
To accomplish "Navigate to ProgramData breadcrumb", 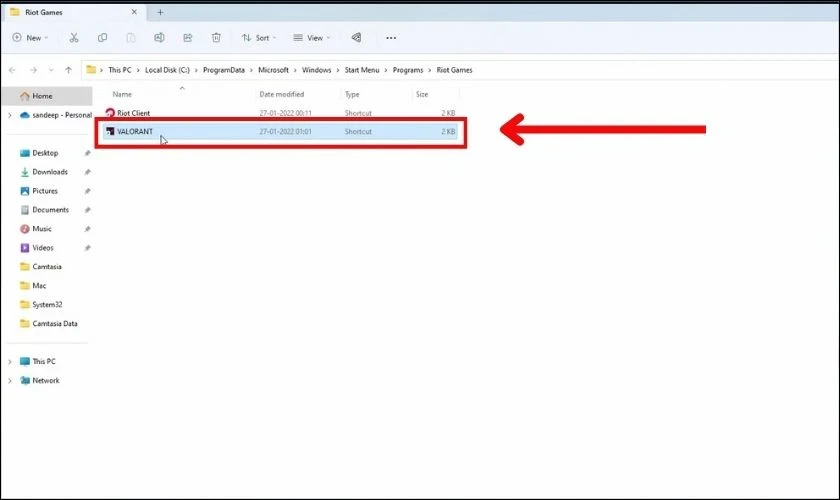I will 223,70.
